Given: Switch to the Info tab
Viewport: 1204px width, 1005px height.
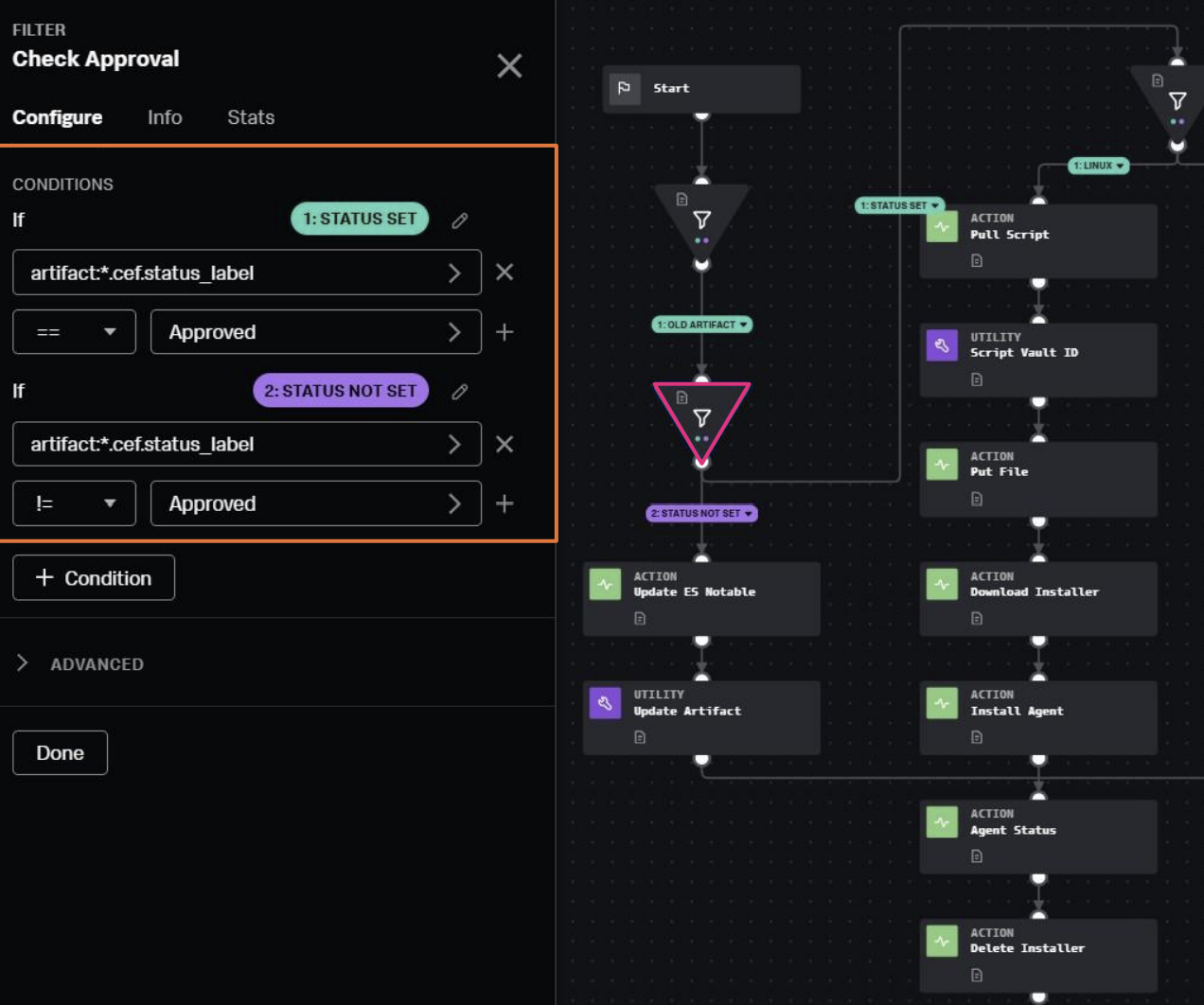Looking at the screenshot, I should [165, 117].
